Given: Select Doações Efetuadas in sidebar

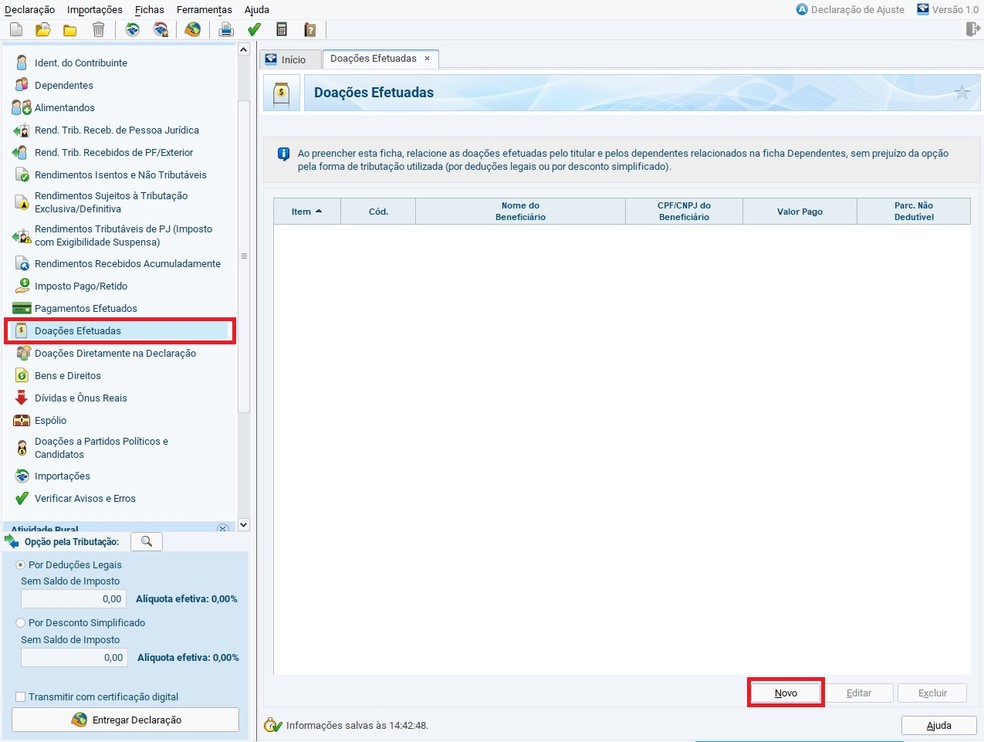Looking at the screenshot, I should click(120, 331).
